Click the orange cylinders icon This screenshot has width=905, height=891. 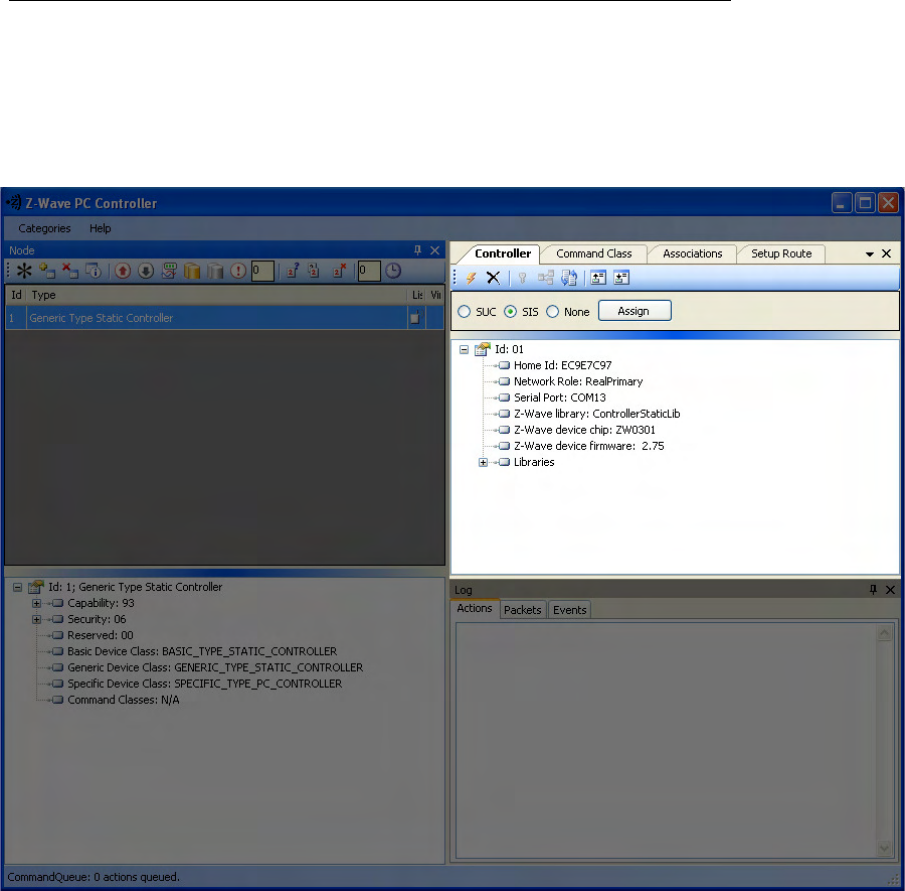point(192,271)
